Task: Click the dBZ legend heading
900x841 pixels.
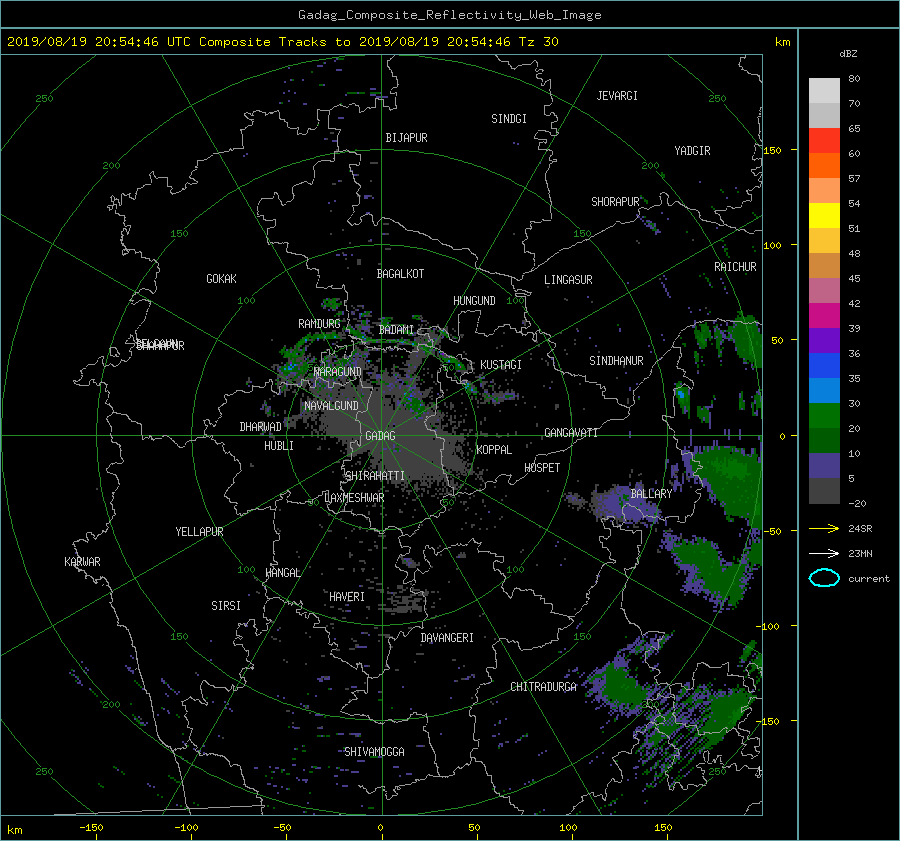Action: (848, 53)
